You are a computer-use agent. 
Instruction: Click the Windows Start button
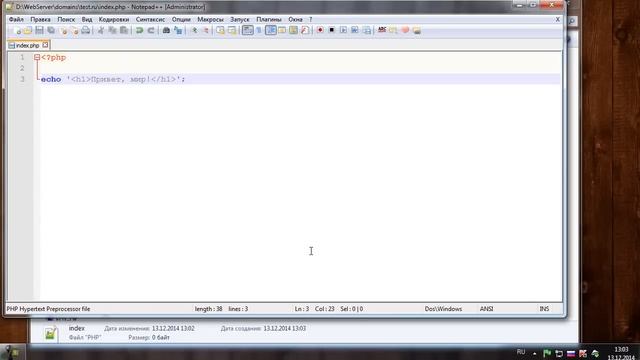(12, 353)
